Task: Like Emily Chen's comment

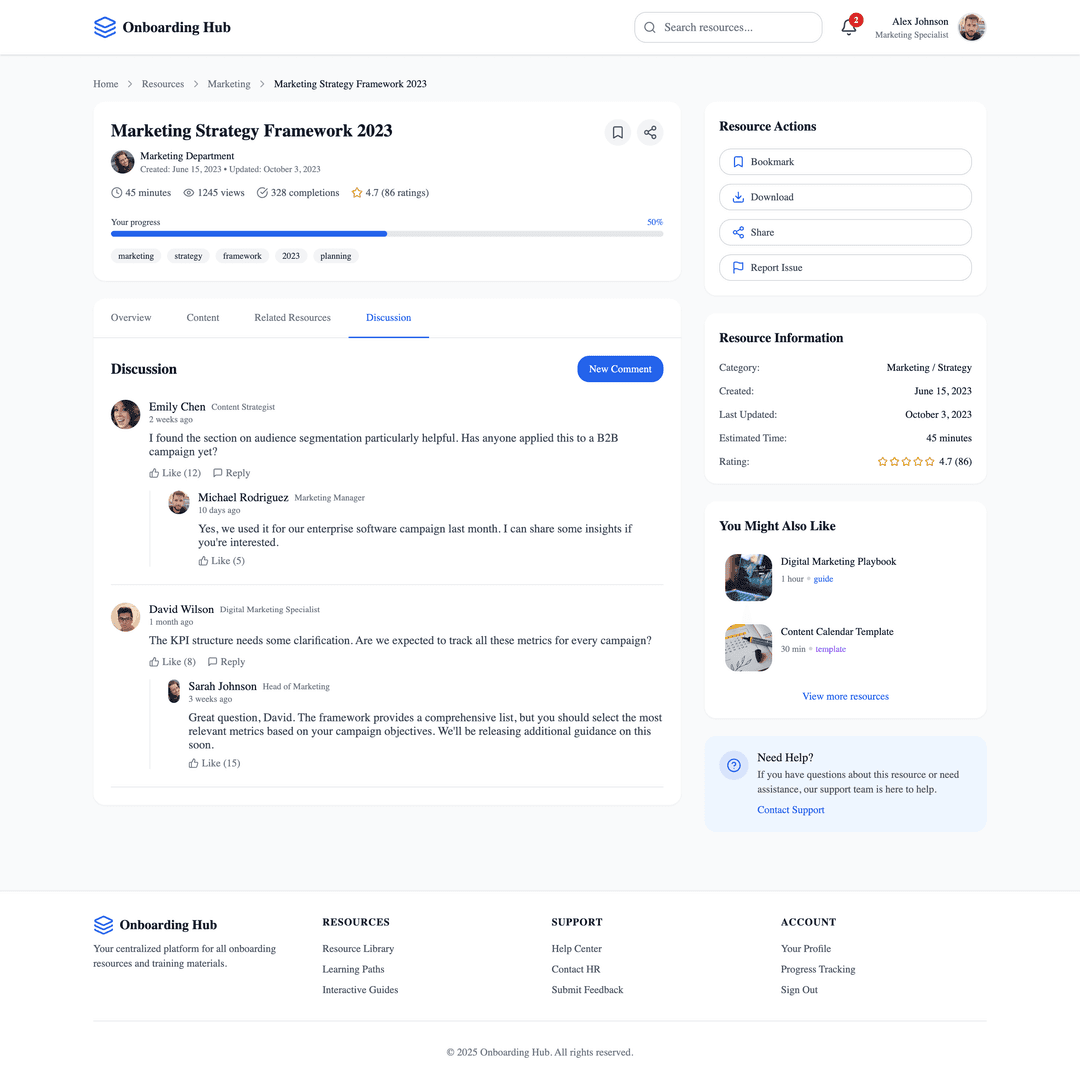Action: point(175,473)
